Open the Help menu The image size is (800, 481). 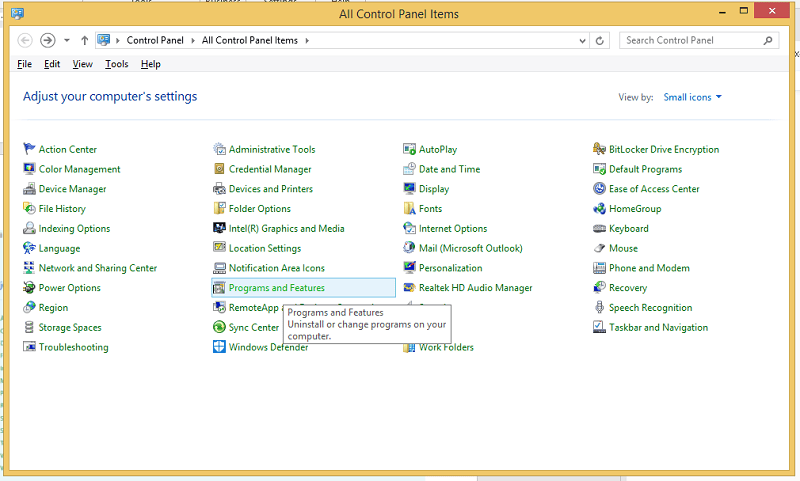(x=151, y=64)
